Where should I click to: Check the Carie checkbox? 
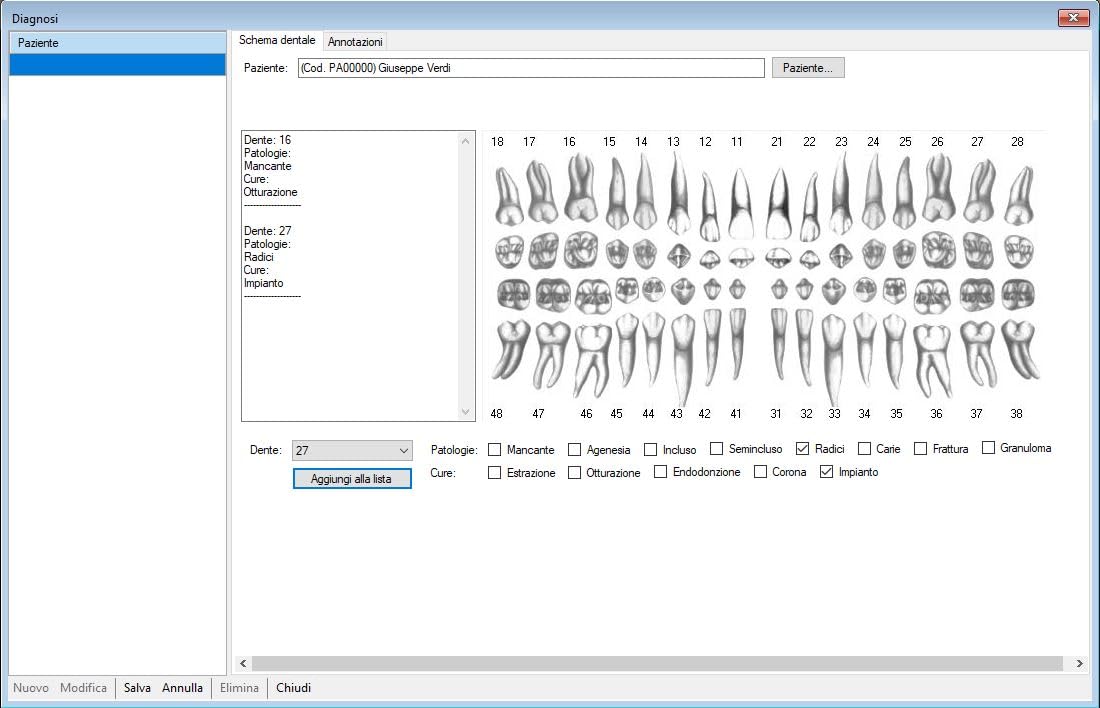click(x=864, y=448)
